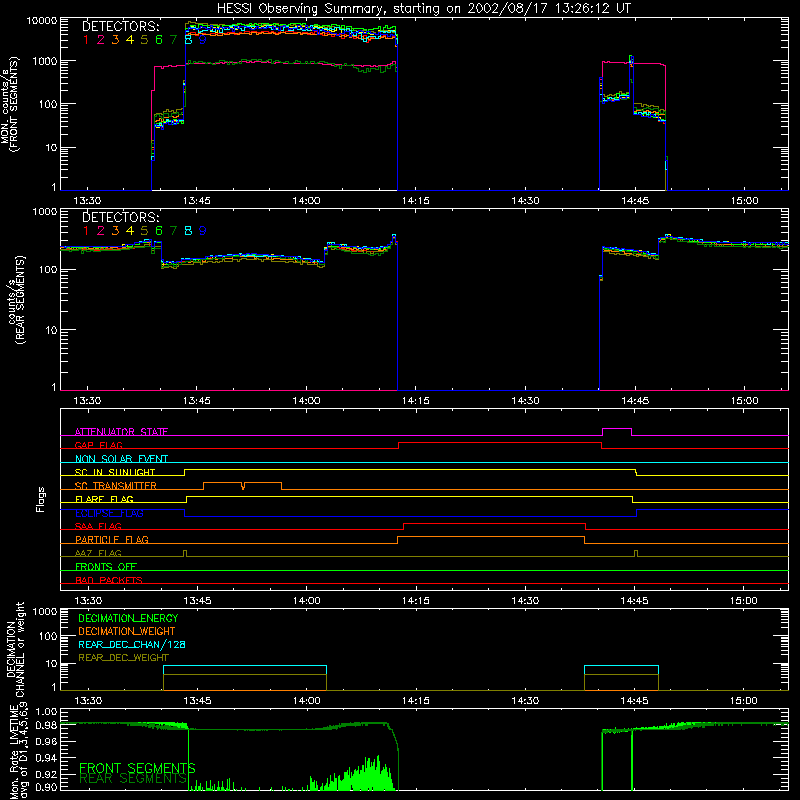Click the 1.00 tick label on livetime axis
The width and height of the screenshot is (800, 800).
click(x=46, y=712)
